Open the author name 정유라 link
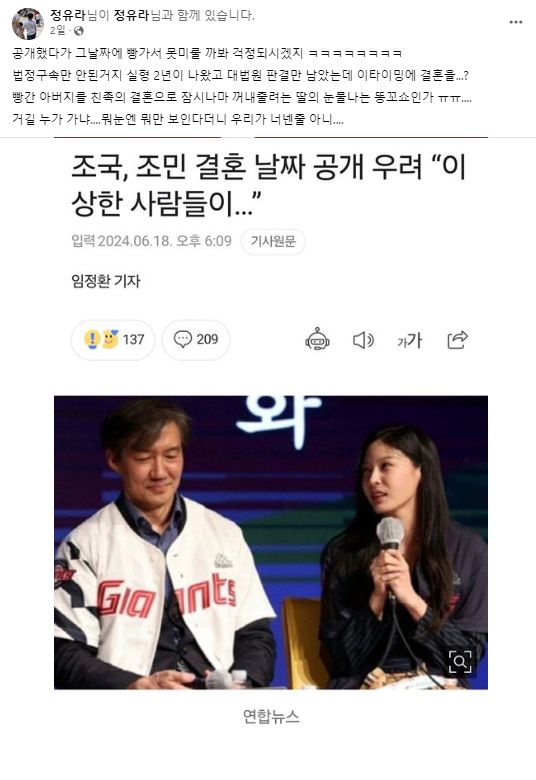Screen dimensions: 536x780 (68, 15)
